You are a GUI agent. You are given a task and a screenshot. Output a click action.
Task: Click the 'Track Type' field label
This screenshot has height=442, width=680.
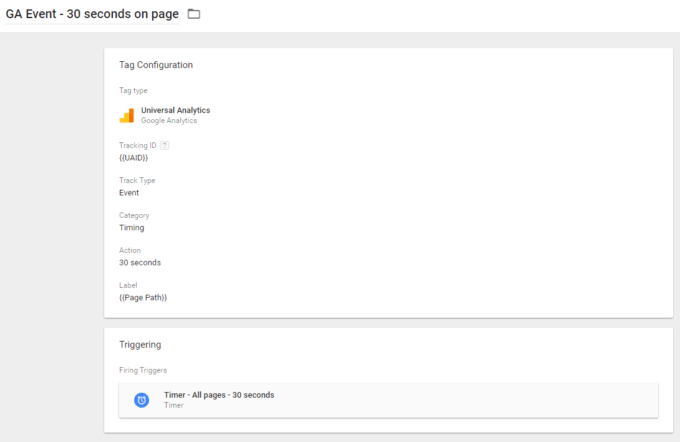click(x=137, y=180)
